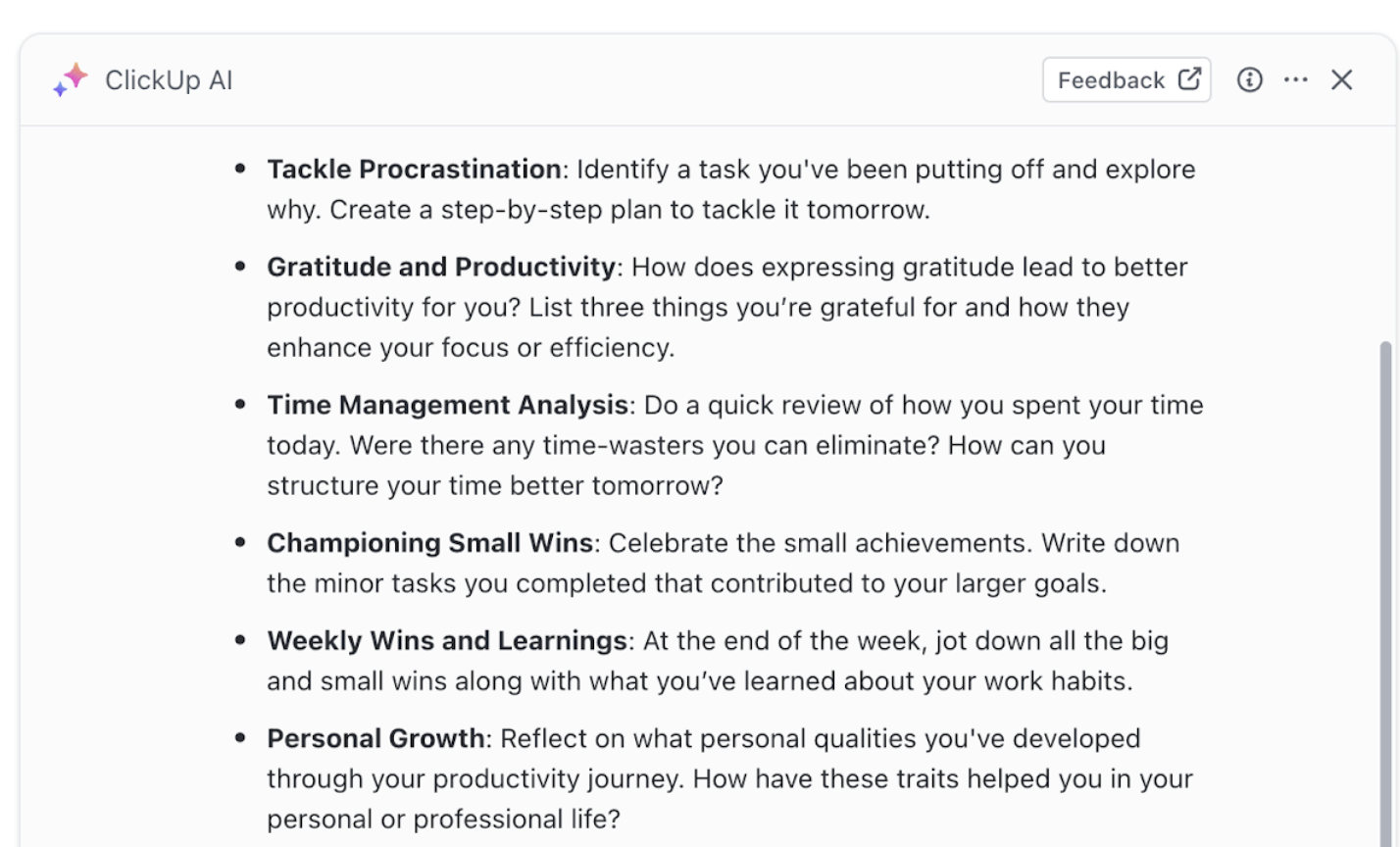The image size is (1400, 847).
Task: Select the Time Management Analysis heading
Action: pos(448,405)
